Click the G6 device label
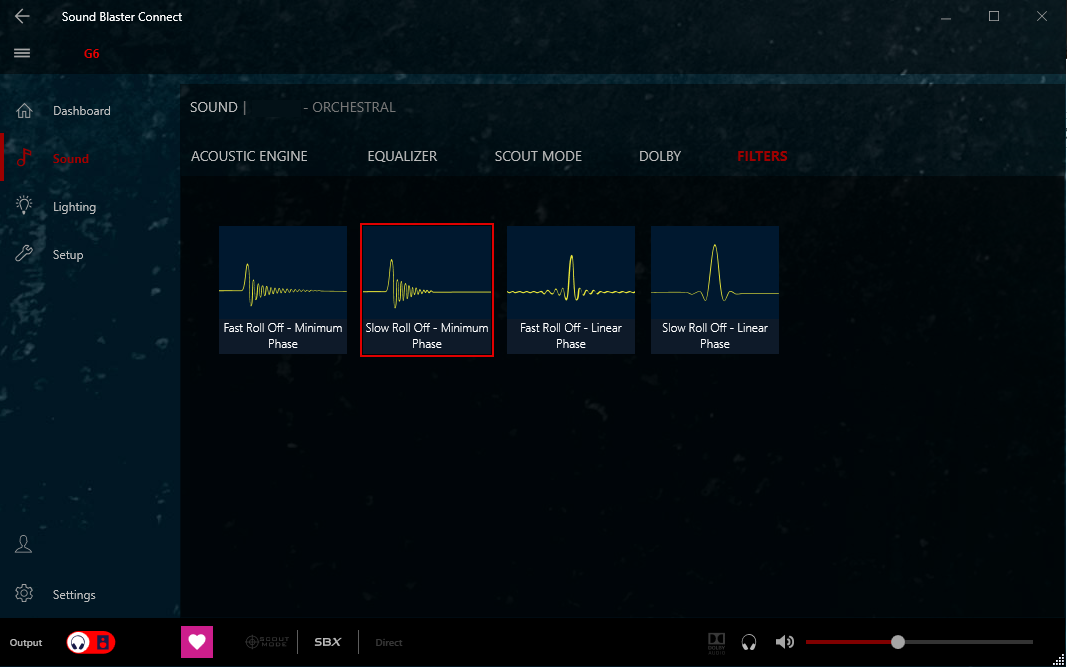The width and height of the screenshot is (1067, 667). 91,54
